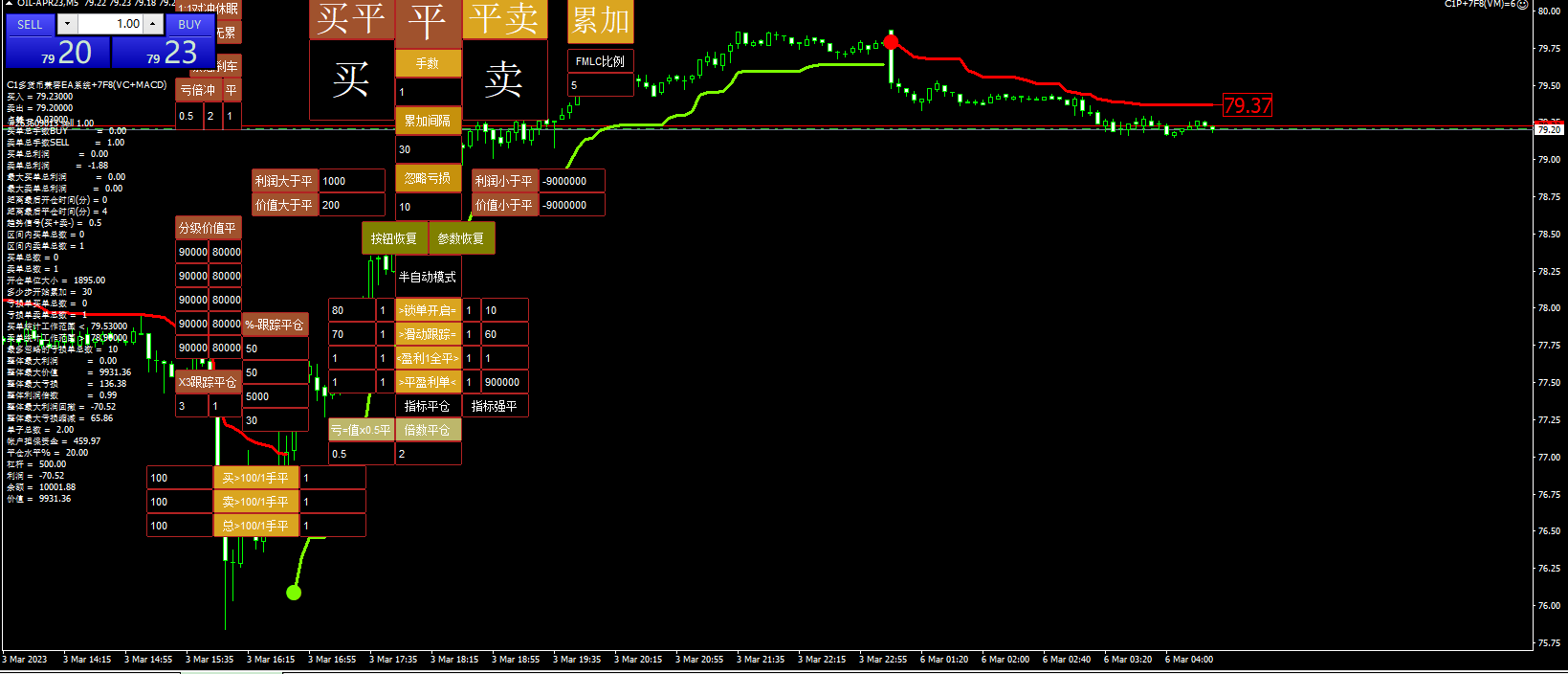The image size is (1568, 674).
Task: Click the 利润大于平 button
Action: point(284,181)
